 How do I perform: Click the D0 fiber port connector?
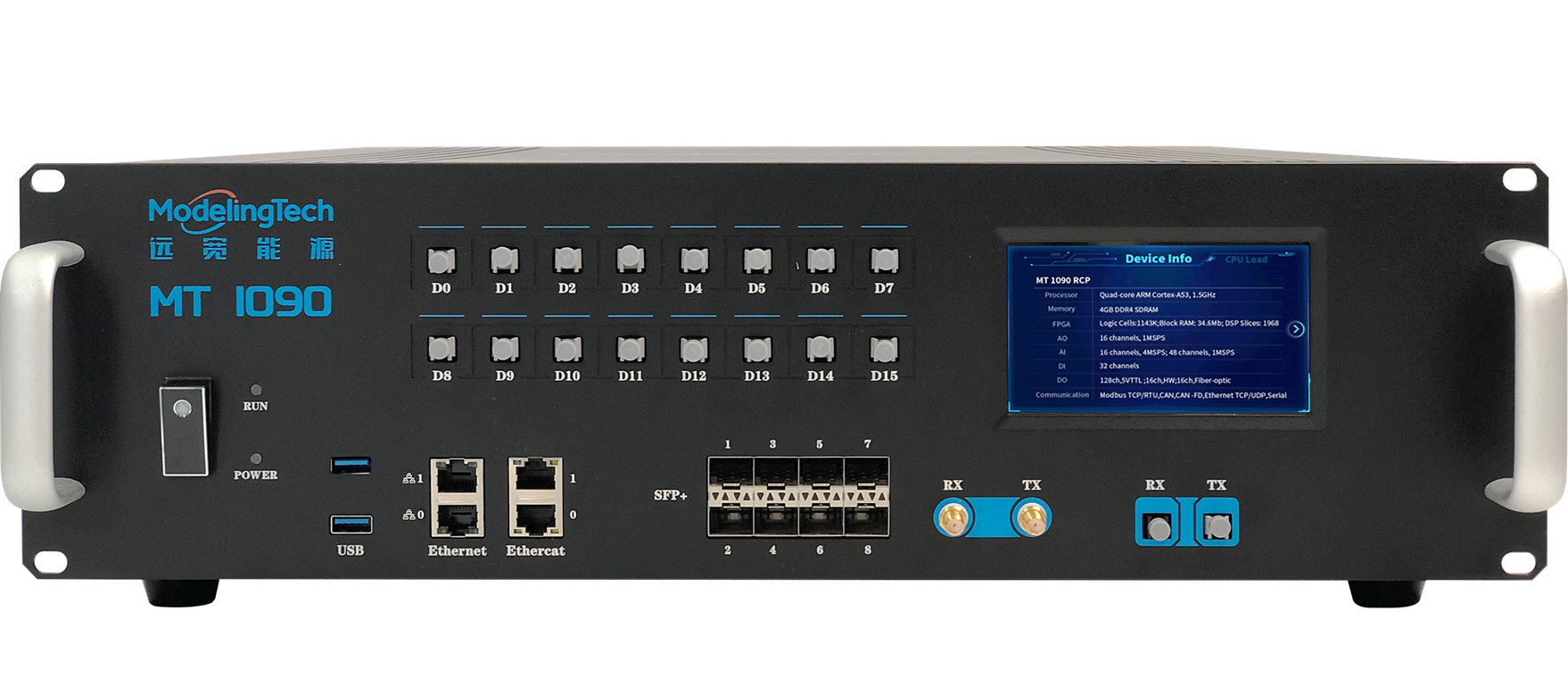(442, 260)
